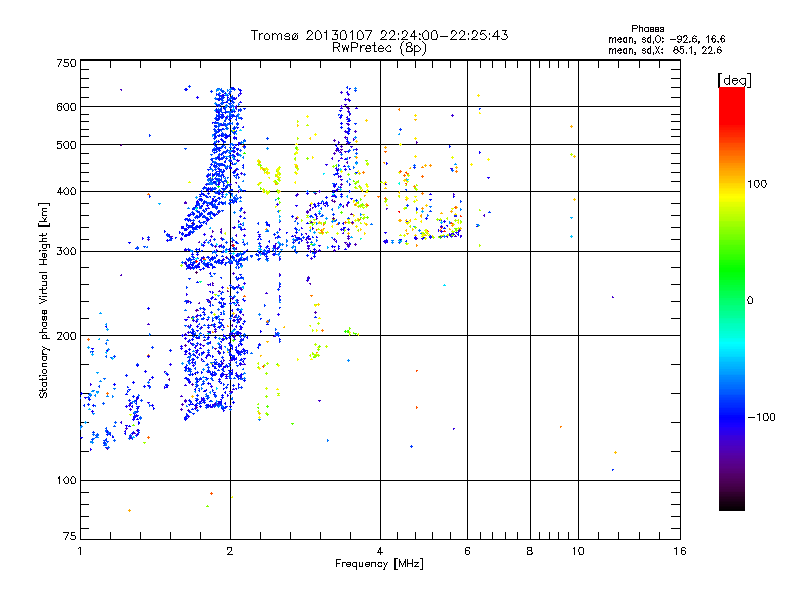Viewport: 800px width, 600px height.
Task: Click the '[deg]' colorbar unit label
Action: (734, 80)
